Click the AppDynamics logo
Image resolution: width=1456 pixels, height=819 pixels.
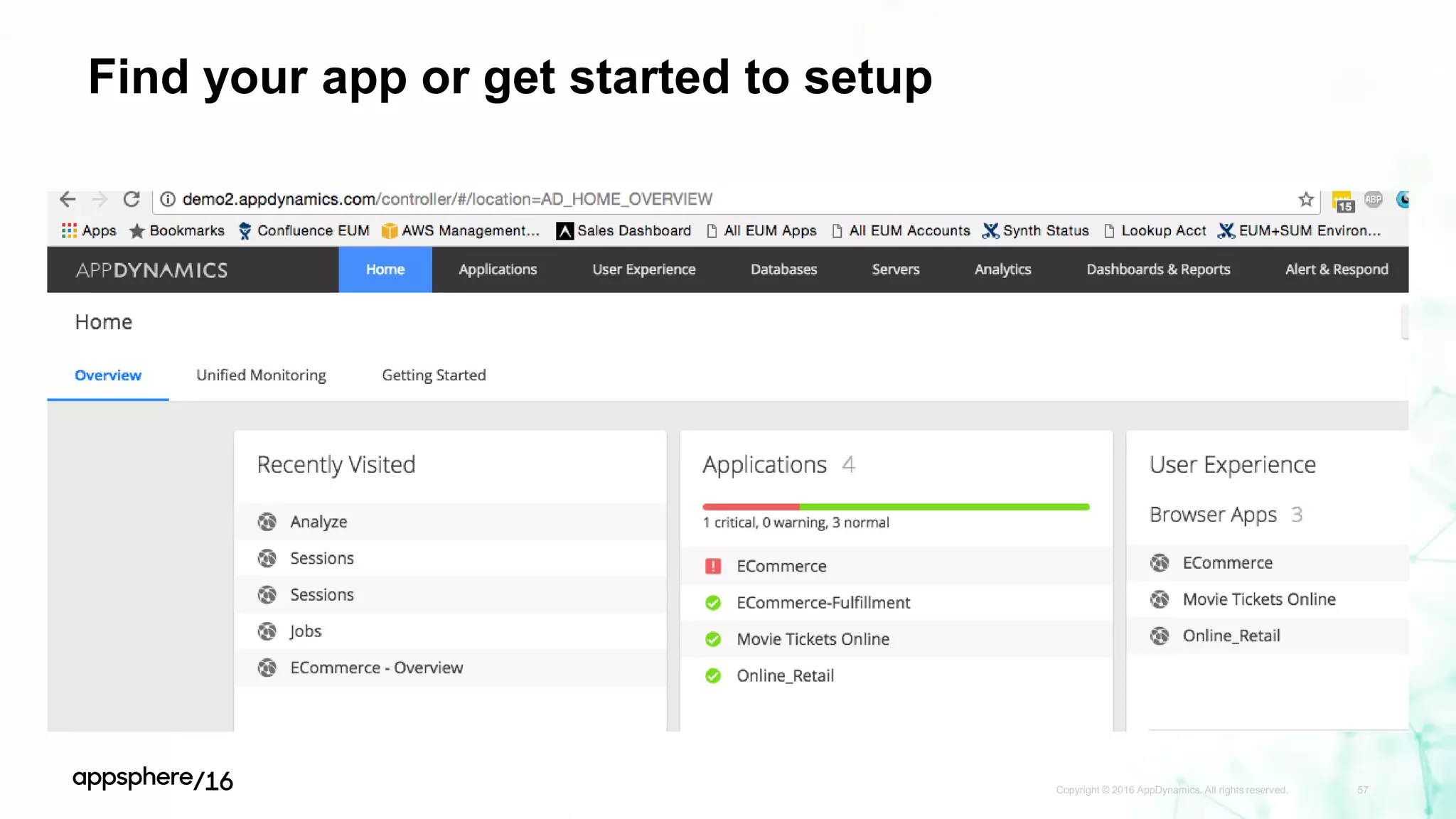tap(151, 270)
